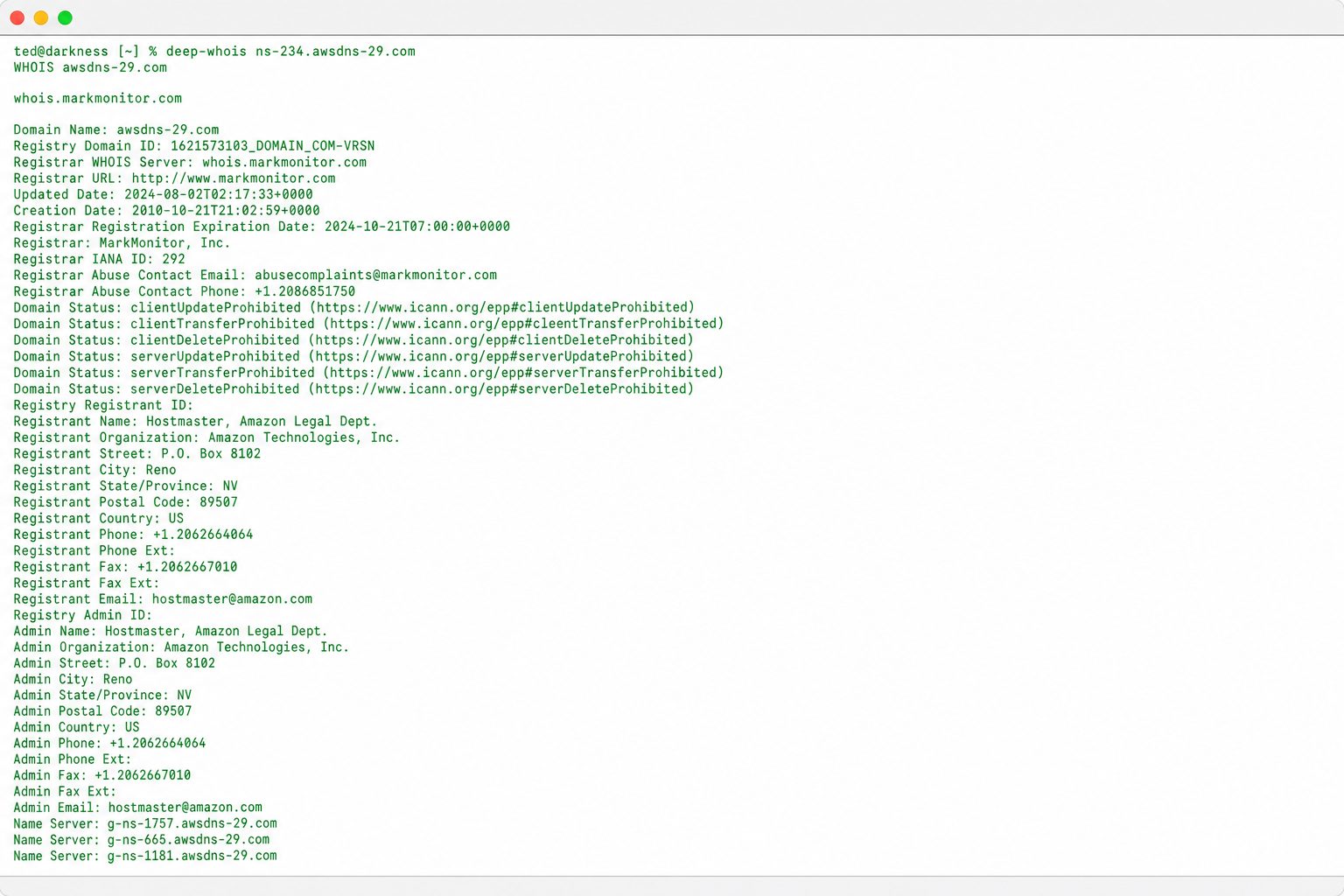Screen dimensions: 1344x896
Task: Click the deep-whois command in the prompt line
Action: tap(206, 52)
